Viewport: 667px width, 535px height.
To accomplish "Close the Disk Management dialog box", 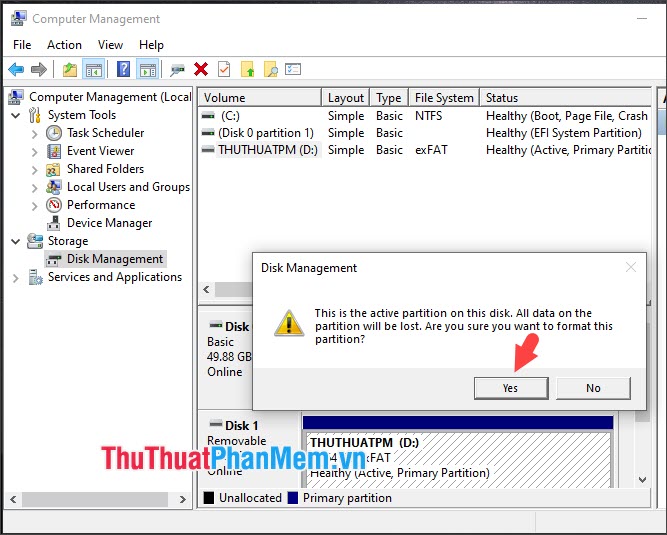I will [630, 268].
